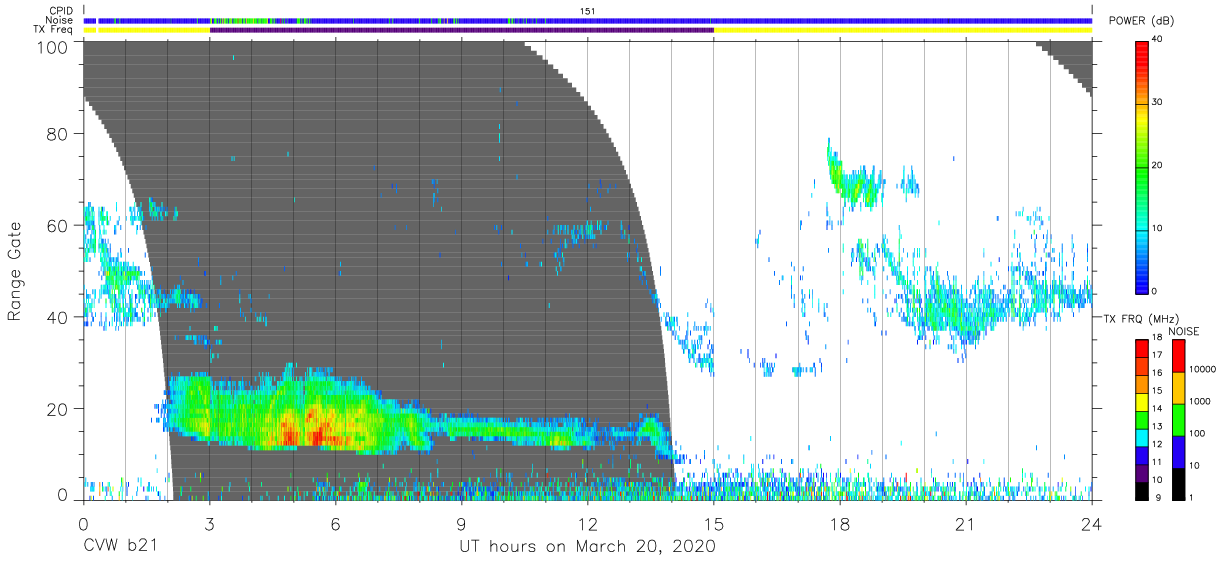Click the yellow TX Freq bar after 15 UT

click(x=903, y=30)
